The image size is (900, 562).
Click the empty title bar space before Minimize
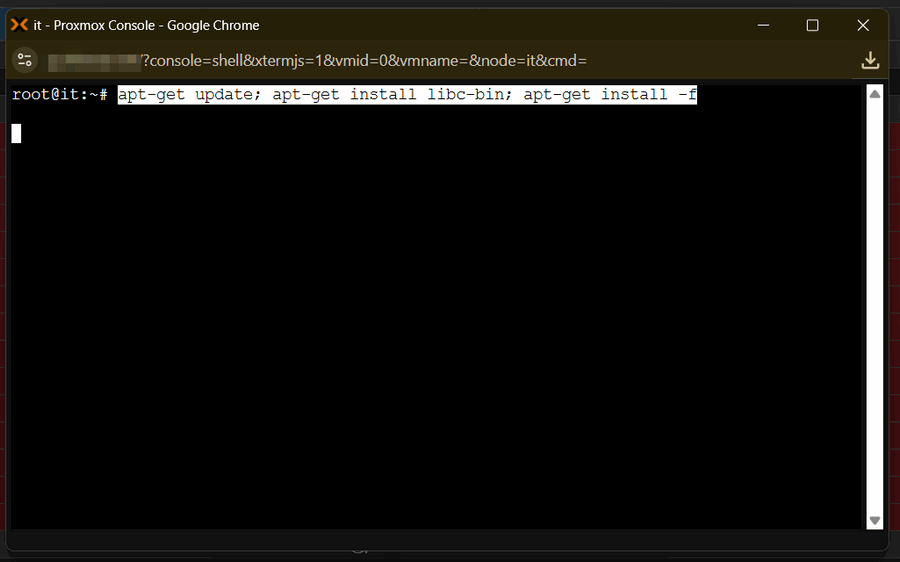coord(500,25)
